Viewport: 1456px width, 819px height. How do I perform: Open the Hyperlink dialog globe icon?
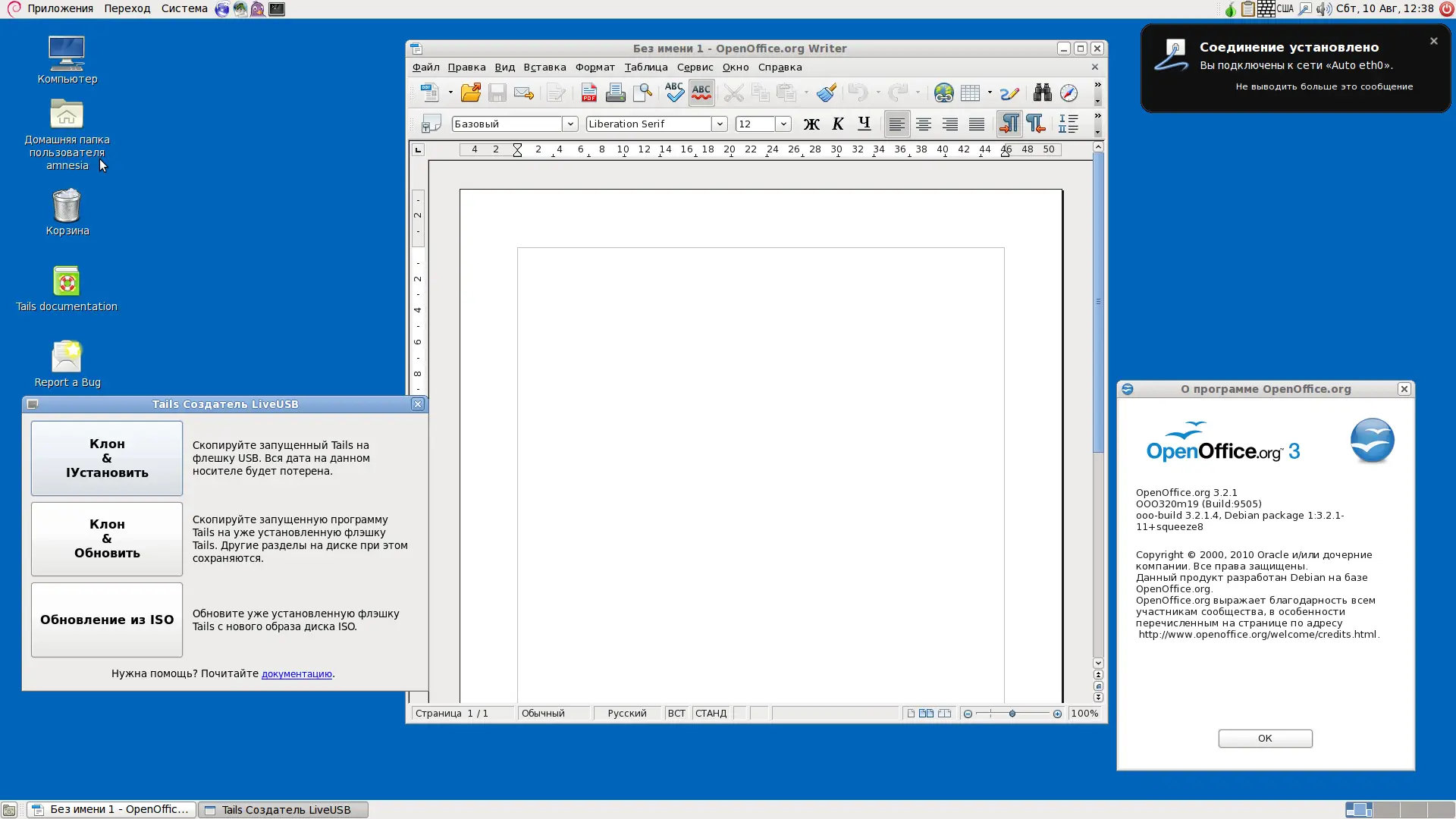[x=943, y=93]
